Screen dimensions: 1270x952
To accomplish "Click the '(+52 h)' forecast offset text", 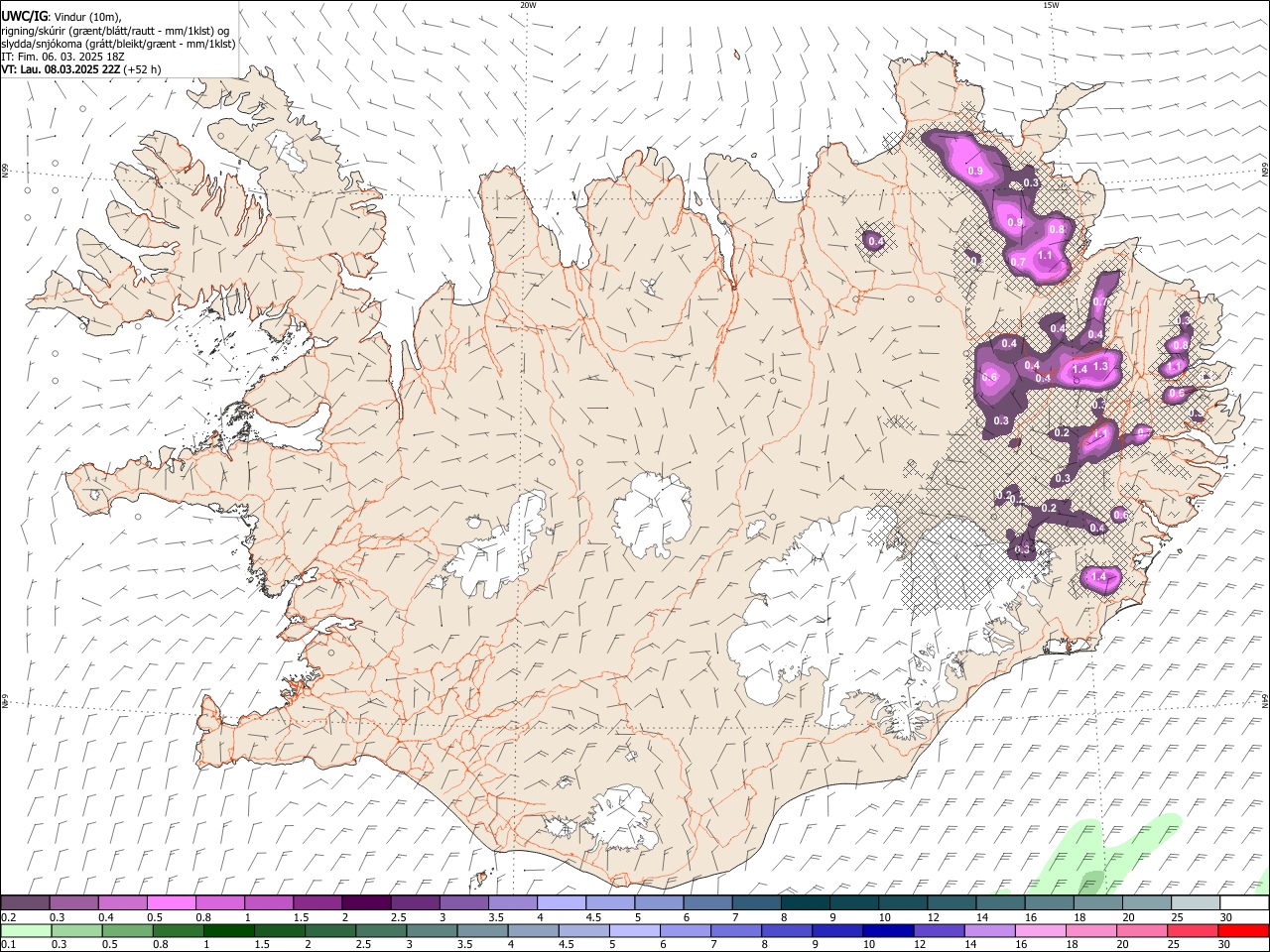I will click(143, 69).
